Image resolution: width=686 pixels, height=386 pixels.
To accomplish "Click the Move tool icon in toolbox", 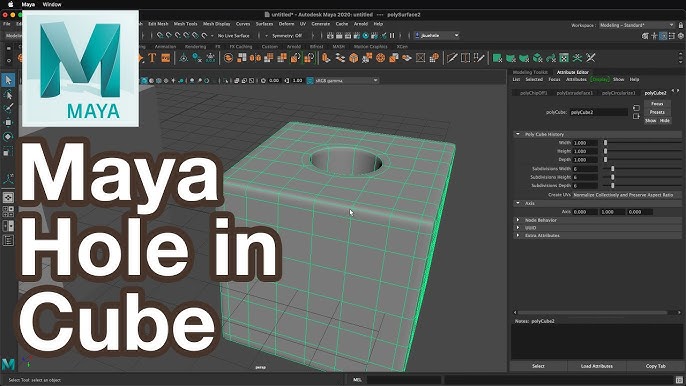I will 8,123.
